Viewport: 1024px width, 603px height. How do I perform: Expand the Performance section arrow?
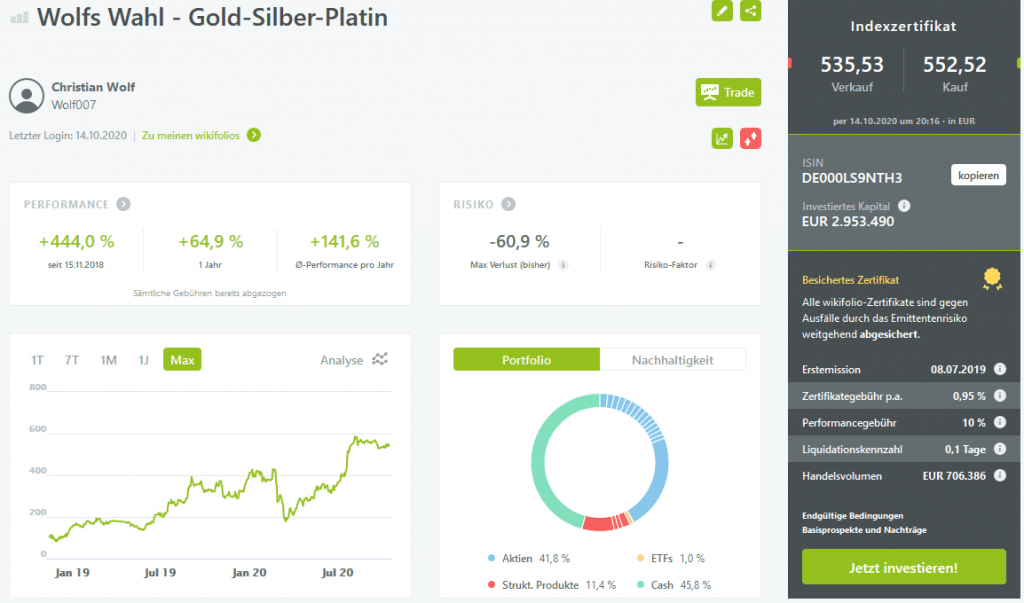(123, 204)
